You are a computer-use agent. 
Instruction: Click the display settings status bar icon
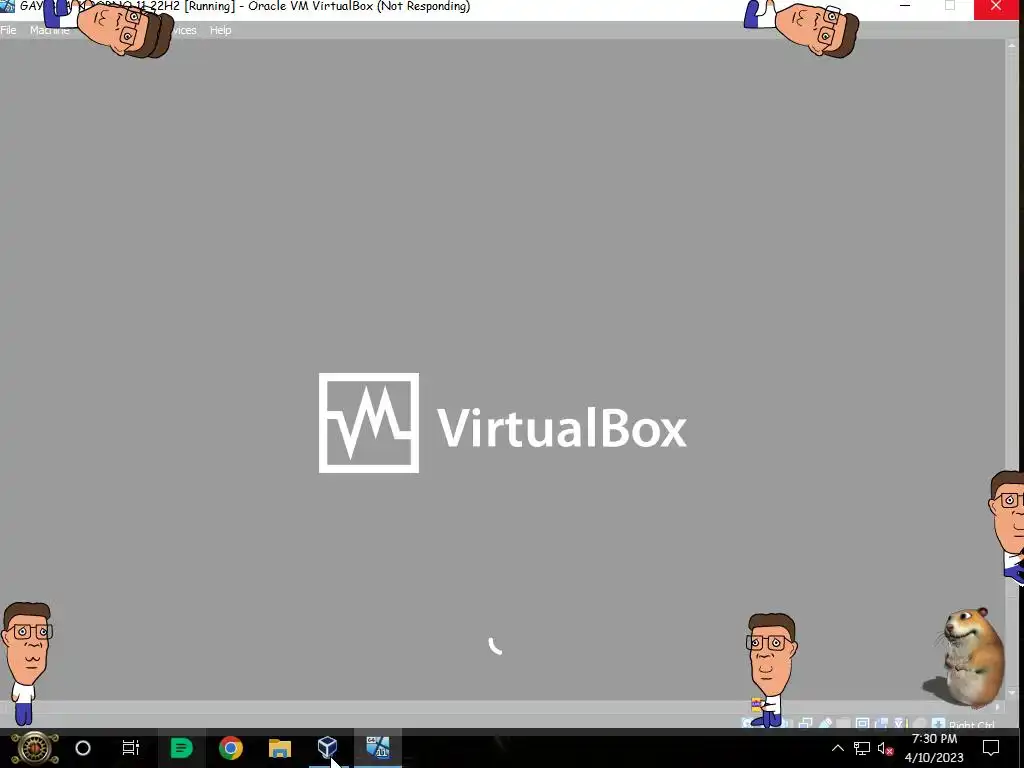click(863, 723)
